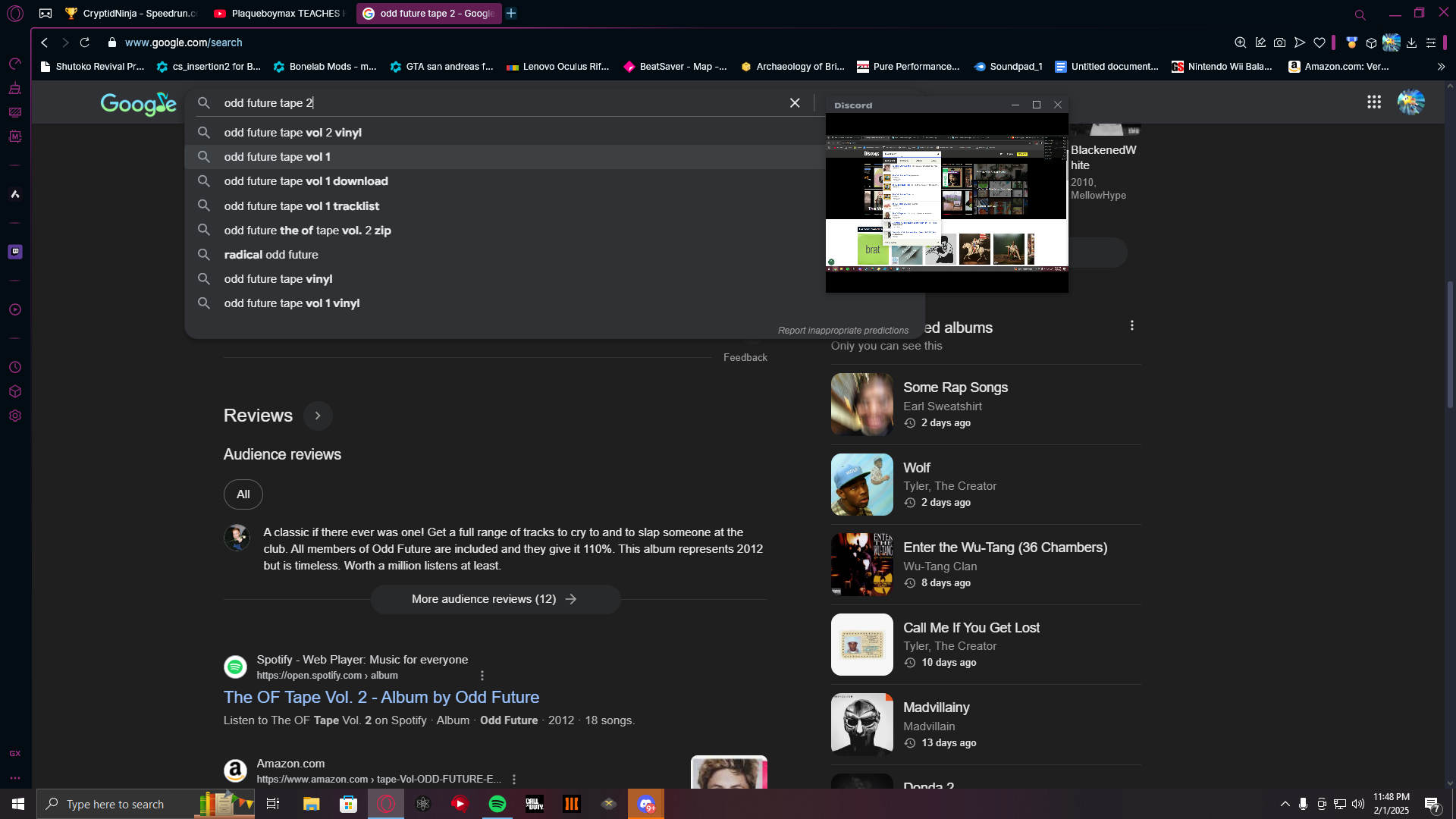
Task: Open options menu for the Spotify result
Action: [482, 676]
